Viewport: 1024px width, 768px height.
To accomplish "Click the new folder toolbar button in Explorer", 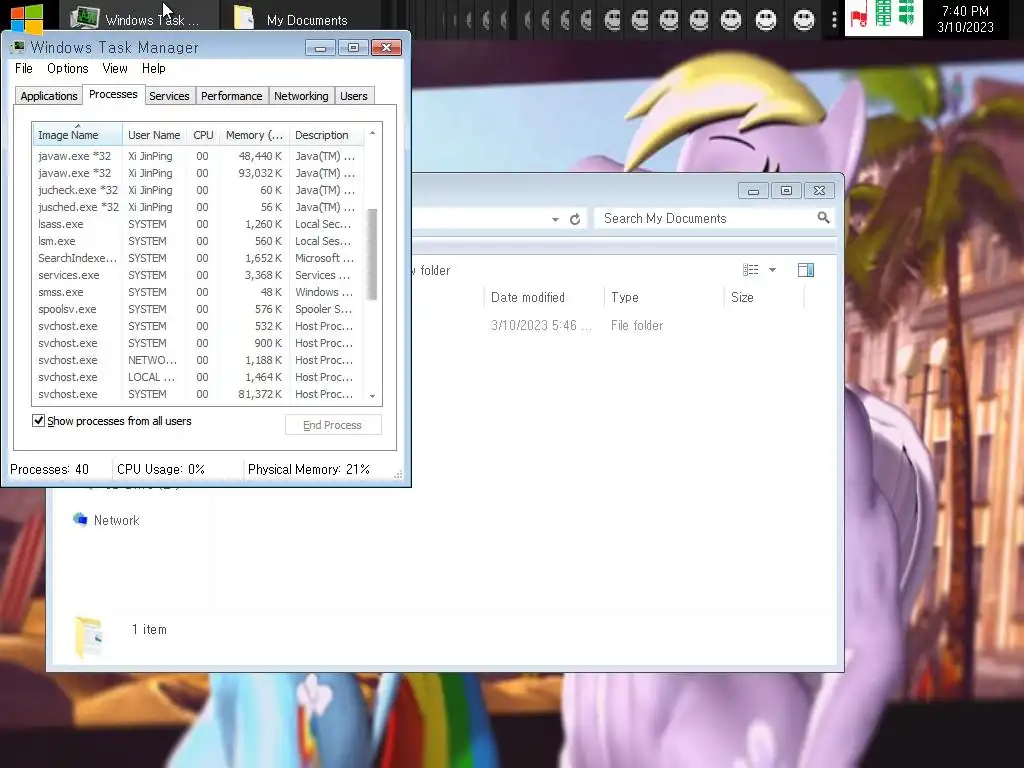I will pyautogui.click(x=431, y=270).
